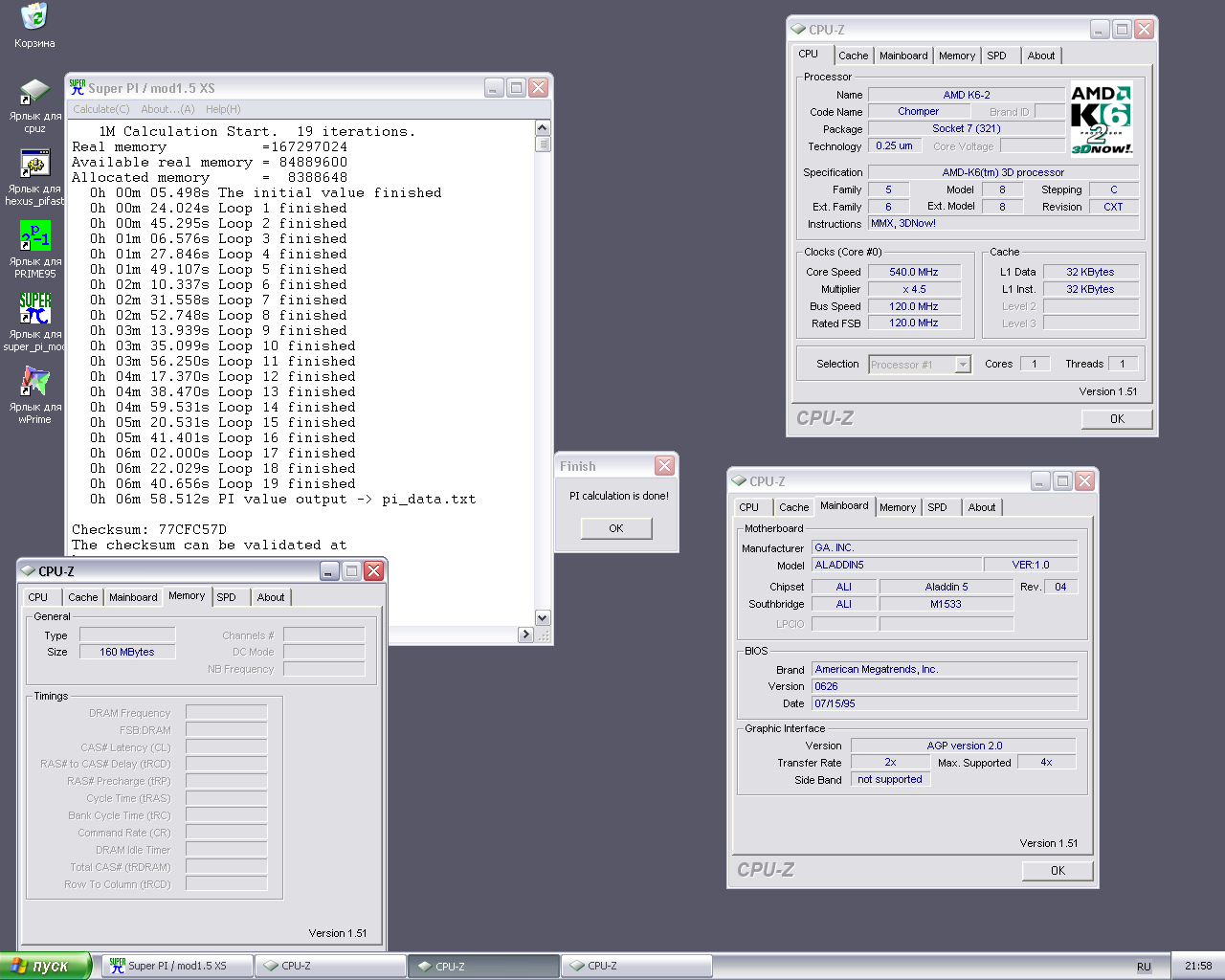The width and height of the screenshot is (1225, 980).
Task: Click the Size field showing 160 MBytes
Action: pos(127,652)
